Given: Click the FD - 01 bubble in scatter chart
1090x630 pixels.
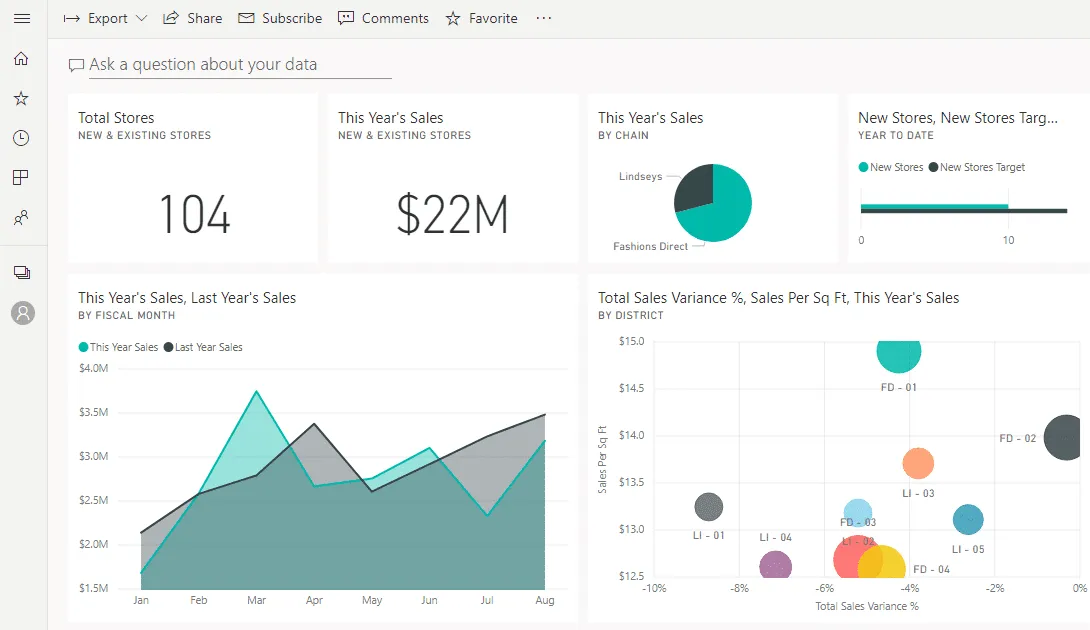Looking at the screenshot, I should [898, 352].
